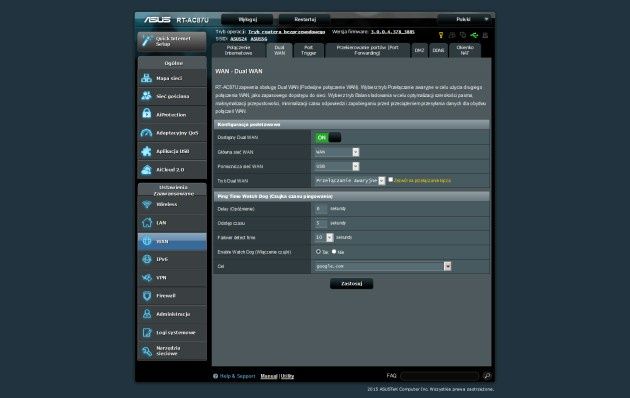Viewport: 630px width, 398px height.
Task: Switch to the DMZ tab
Action: click(419, 50)
